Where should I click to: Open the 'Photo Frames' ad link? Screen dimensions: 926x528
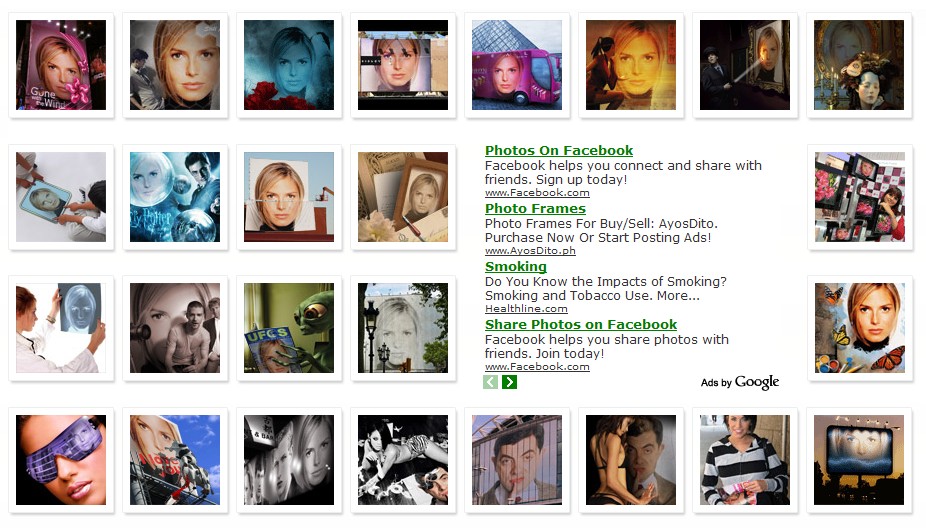pos(535,208)
